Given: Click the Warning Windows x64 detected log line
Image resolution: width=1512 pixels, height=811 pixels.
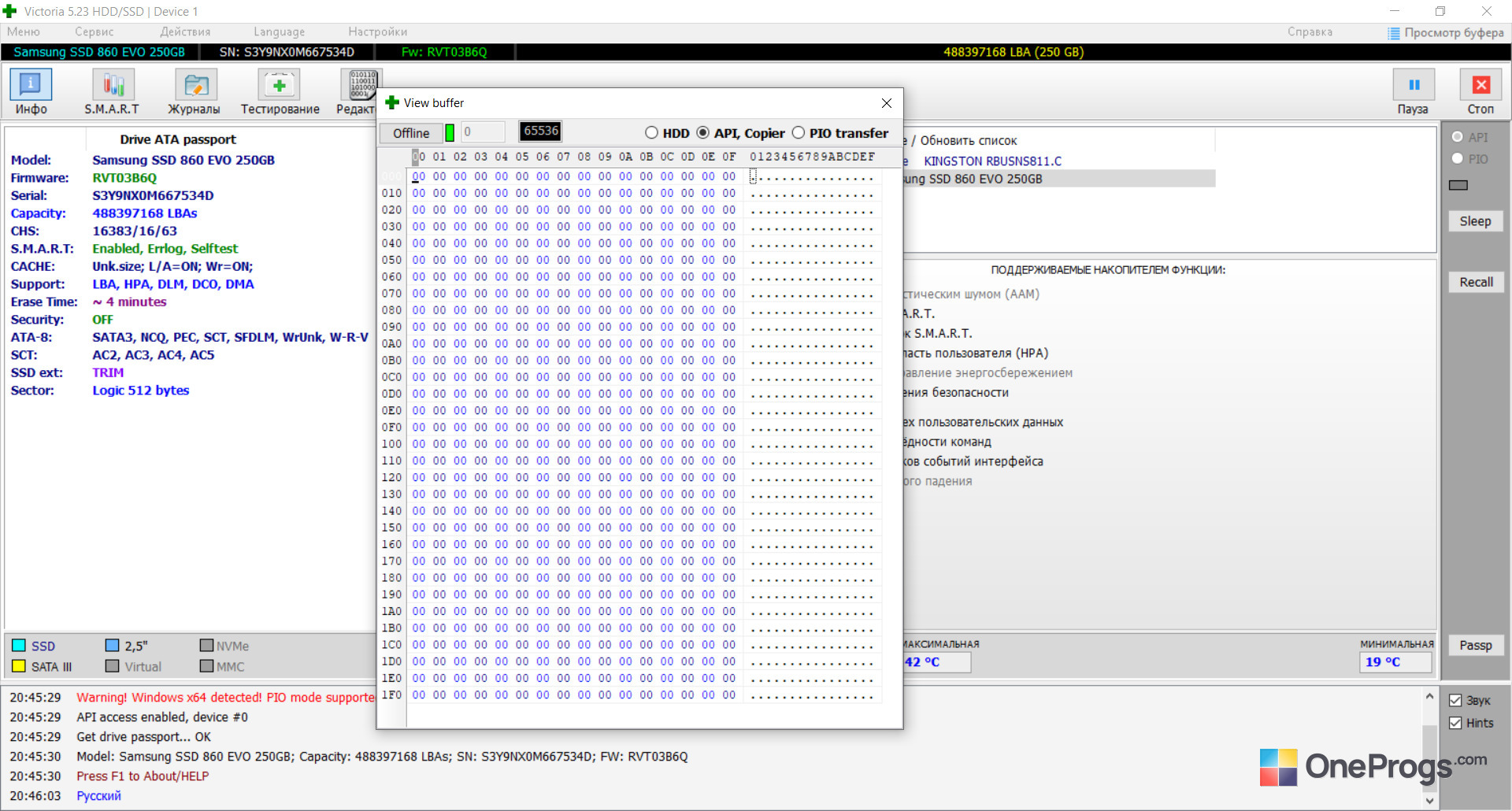Looking at the screenshot, I should (x=225, y=698).
